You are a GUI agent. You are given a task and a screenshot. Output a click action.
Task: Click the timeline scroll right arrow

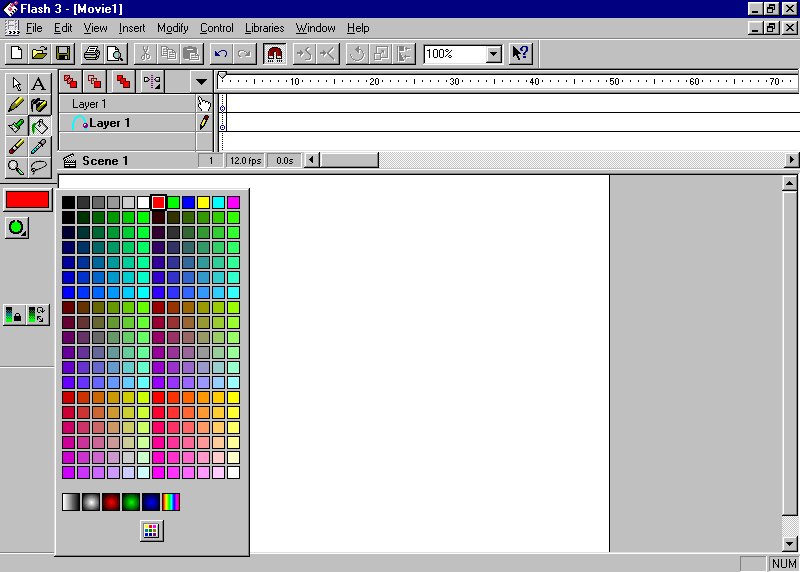[791, 160]
